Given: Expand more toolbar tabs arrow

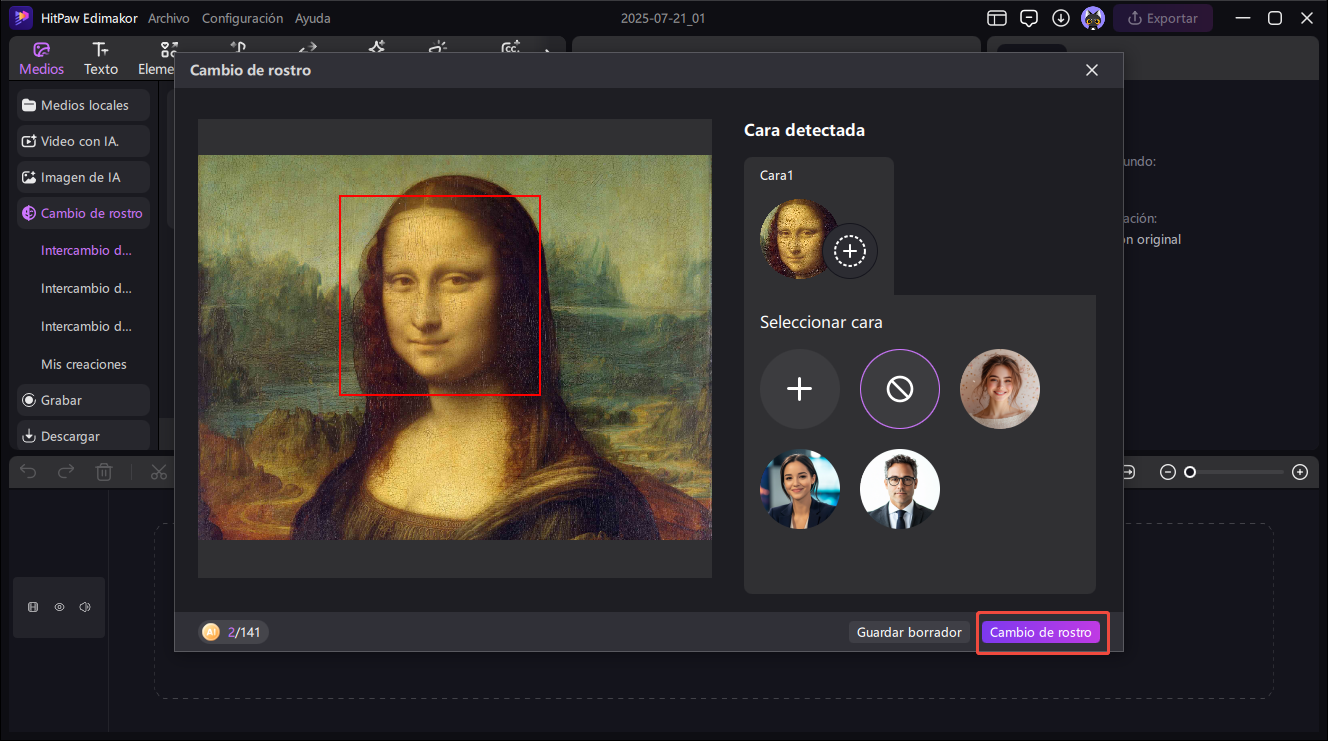Looking at the screenshot, I should [547, 53].
